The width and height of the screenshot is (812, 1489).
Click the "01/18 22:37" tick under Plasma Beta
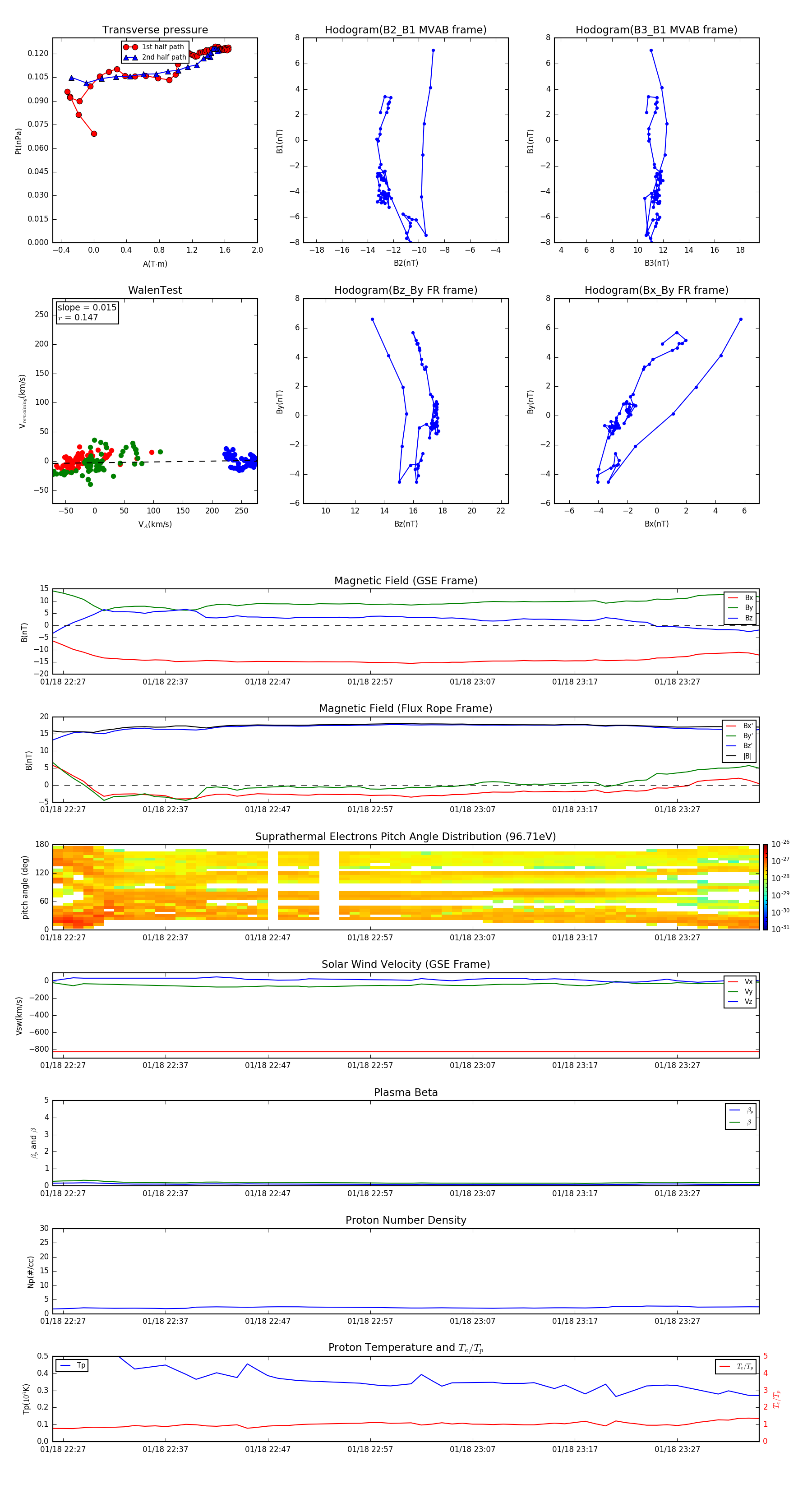pos(165,1193)
